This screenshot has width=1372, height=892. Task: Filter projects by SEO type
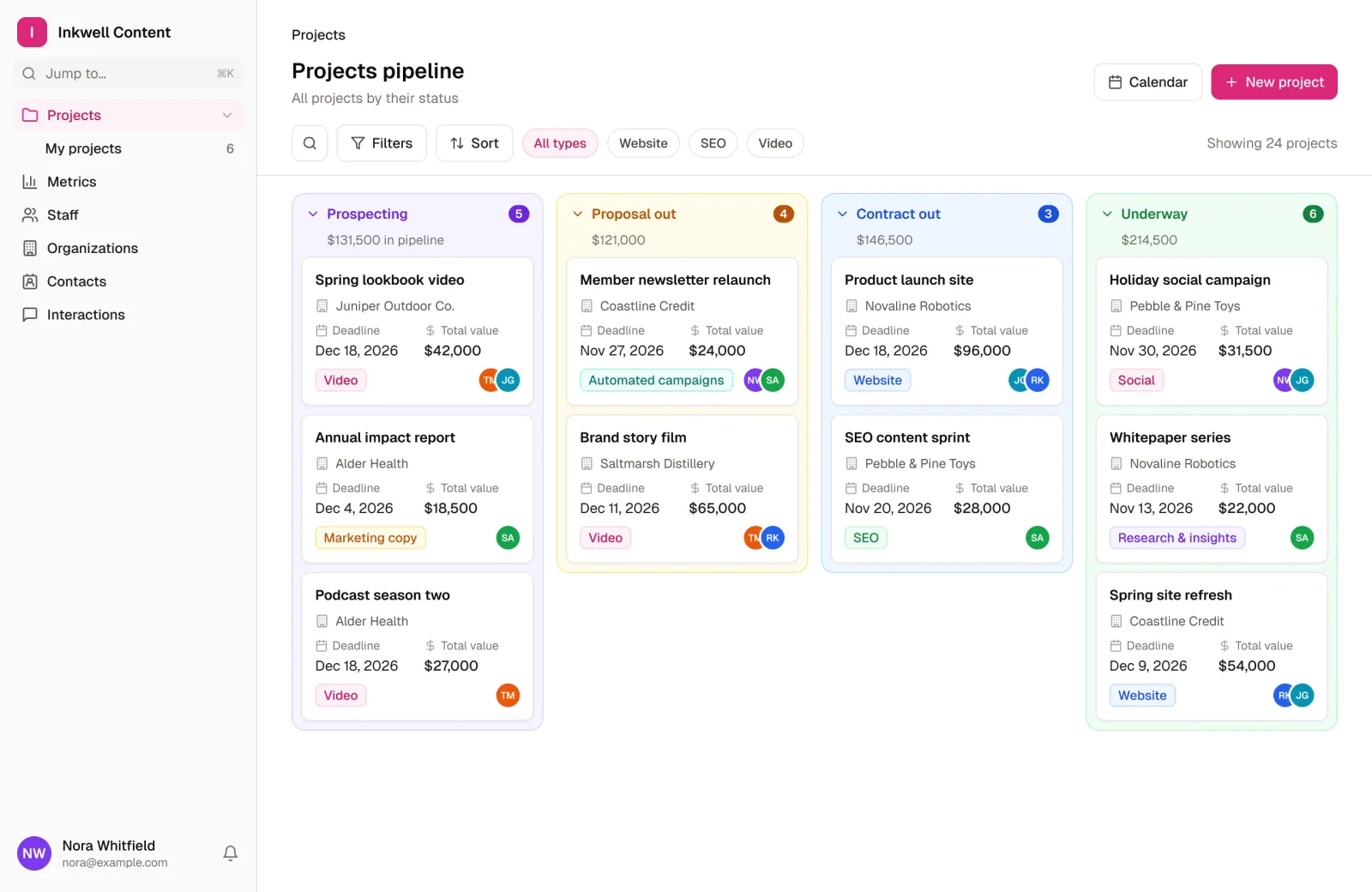713,143
